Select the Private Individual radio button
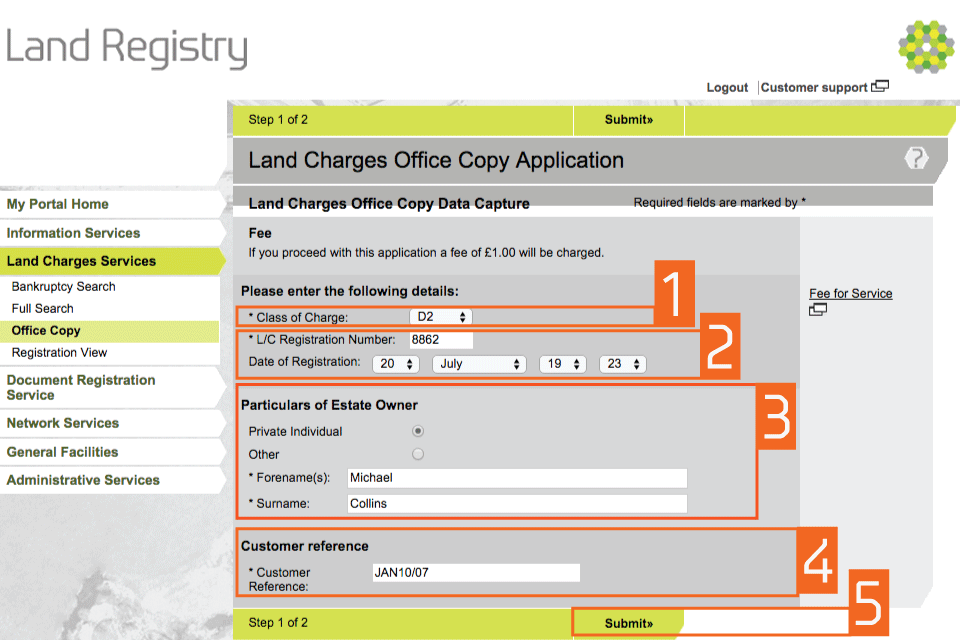 [418, 431]
